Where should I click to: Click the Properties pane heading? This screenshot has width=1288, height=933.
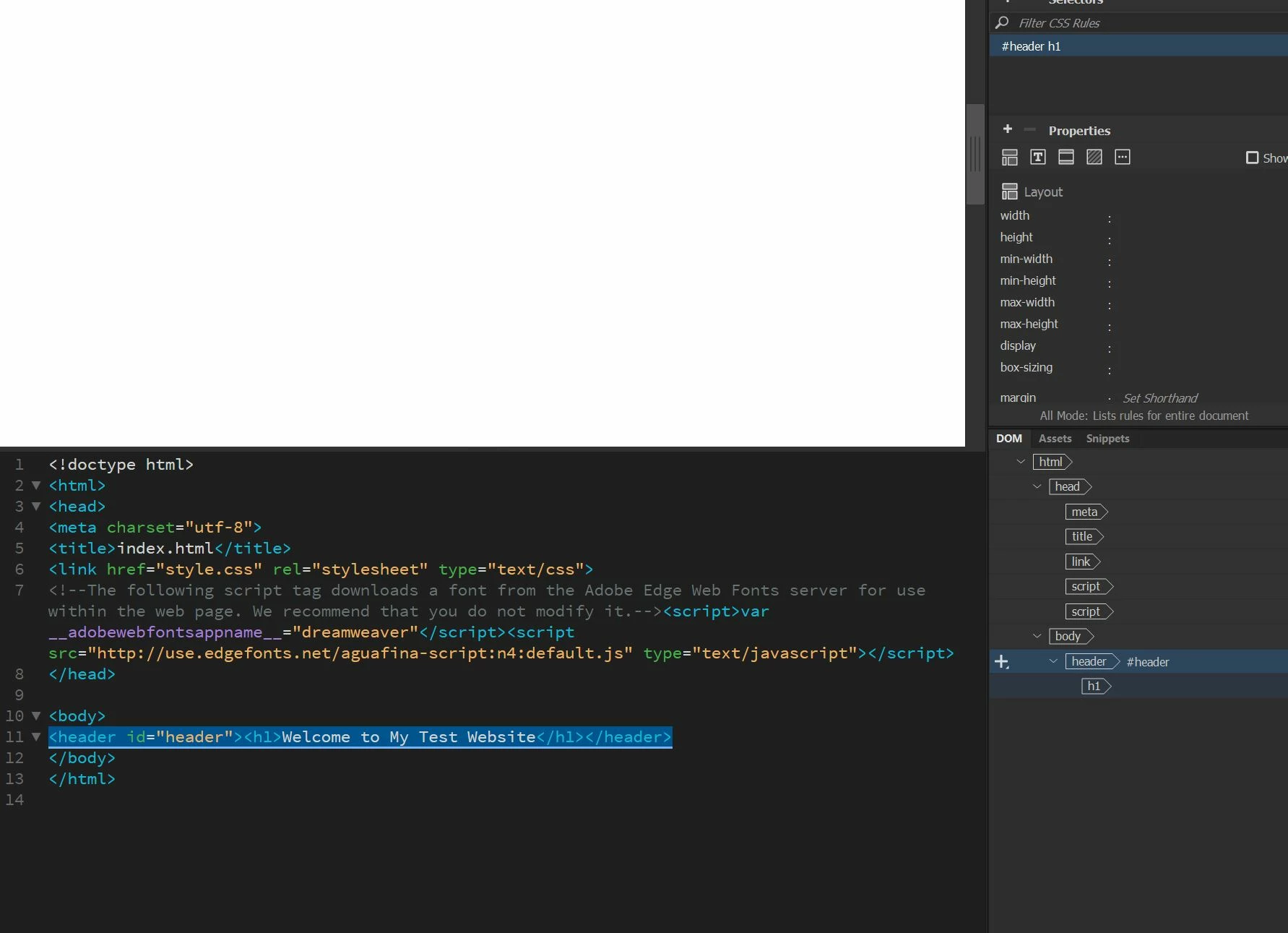point(1079,131)
